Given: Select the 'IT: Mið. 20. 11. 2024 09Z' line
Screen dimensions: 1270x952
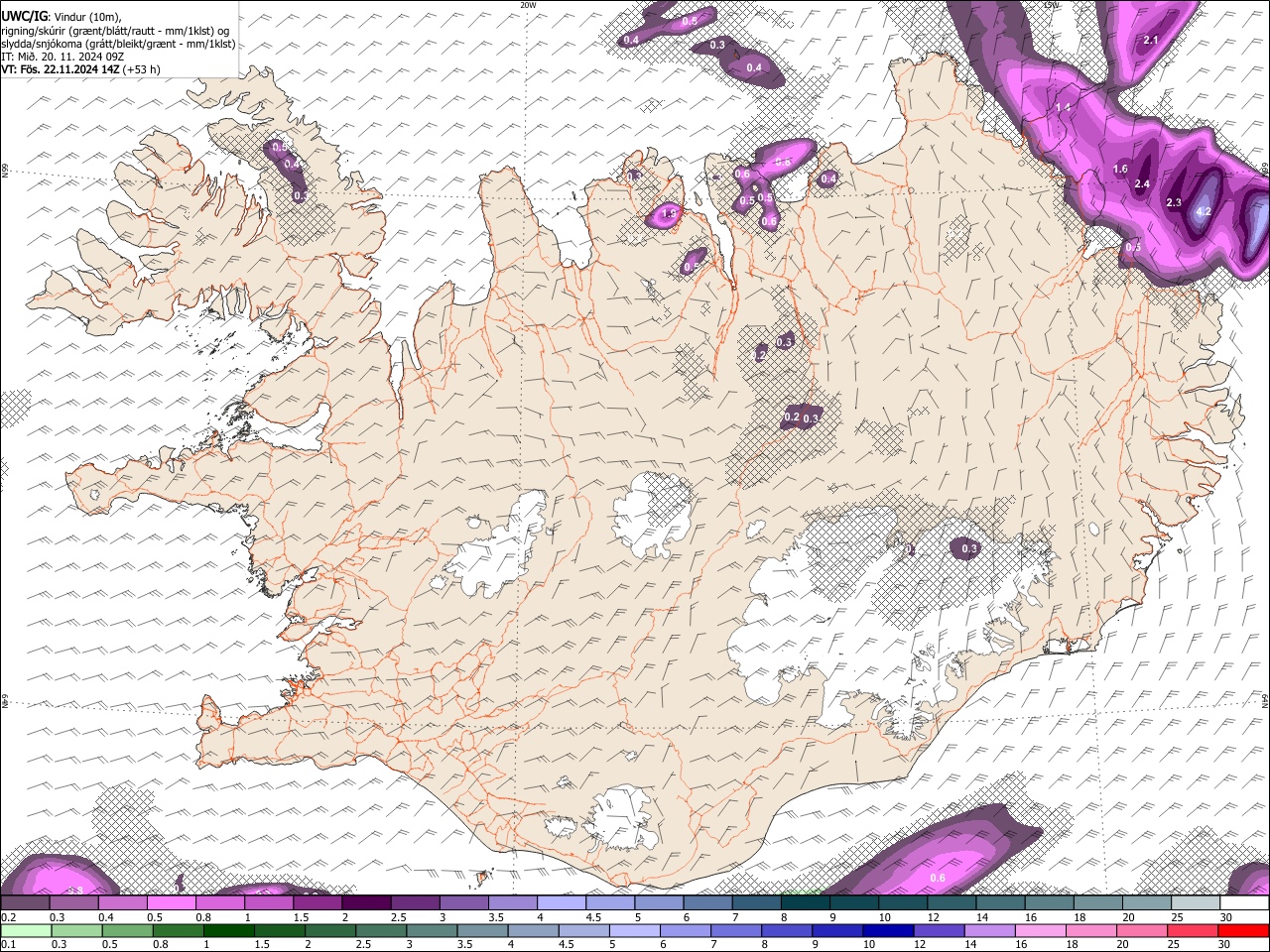Looking at the screenshot, I should click(x=63, y=57).
